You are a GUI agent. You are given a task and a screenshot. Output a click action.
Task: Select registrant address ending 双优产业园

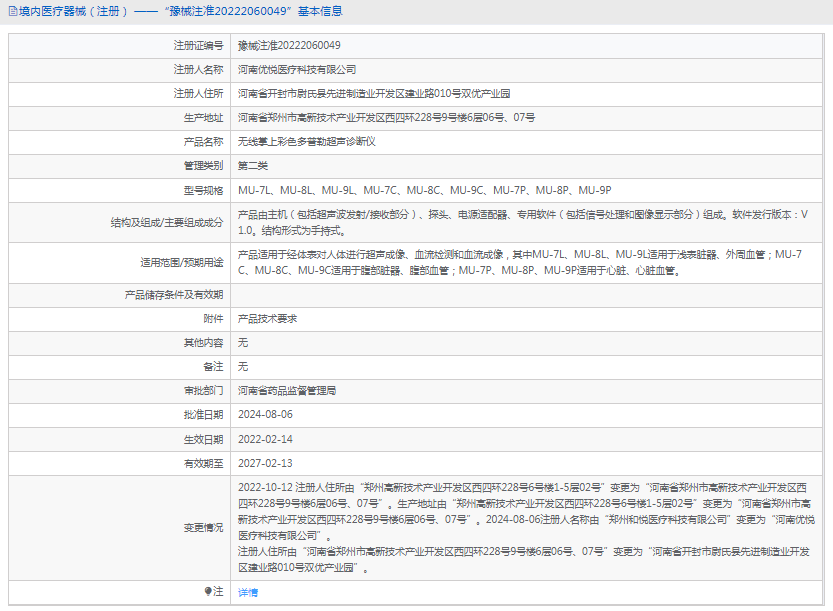point(374,94)
